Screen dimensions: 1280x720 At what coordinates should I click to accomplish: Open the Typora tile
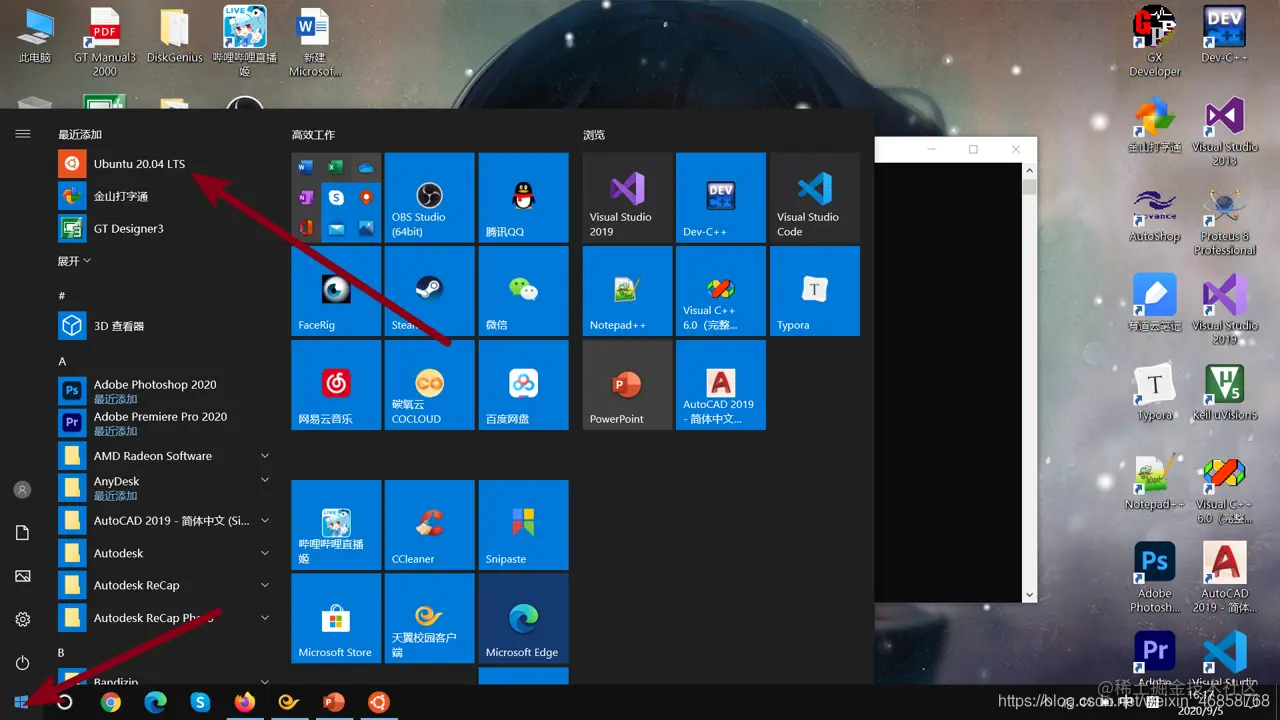click(x=815, y=291)
